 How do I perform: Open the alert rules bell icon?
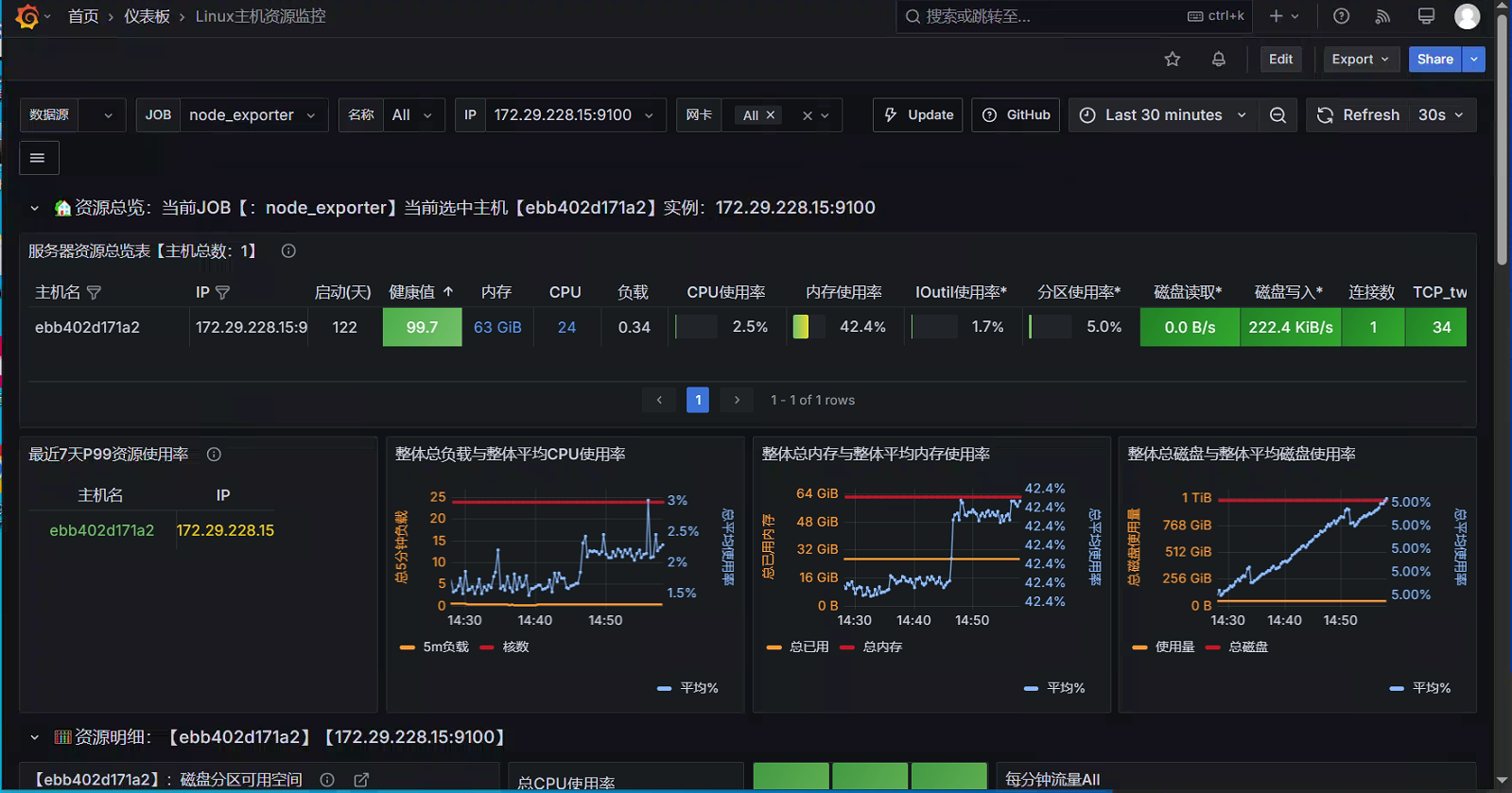(x=1219, y=59)
